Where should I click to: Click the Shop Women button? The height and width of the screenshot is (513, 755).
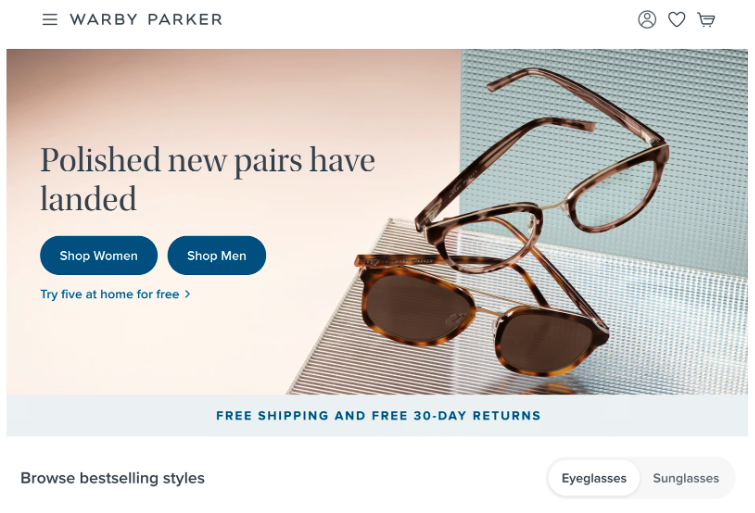99,255
